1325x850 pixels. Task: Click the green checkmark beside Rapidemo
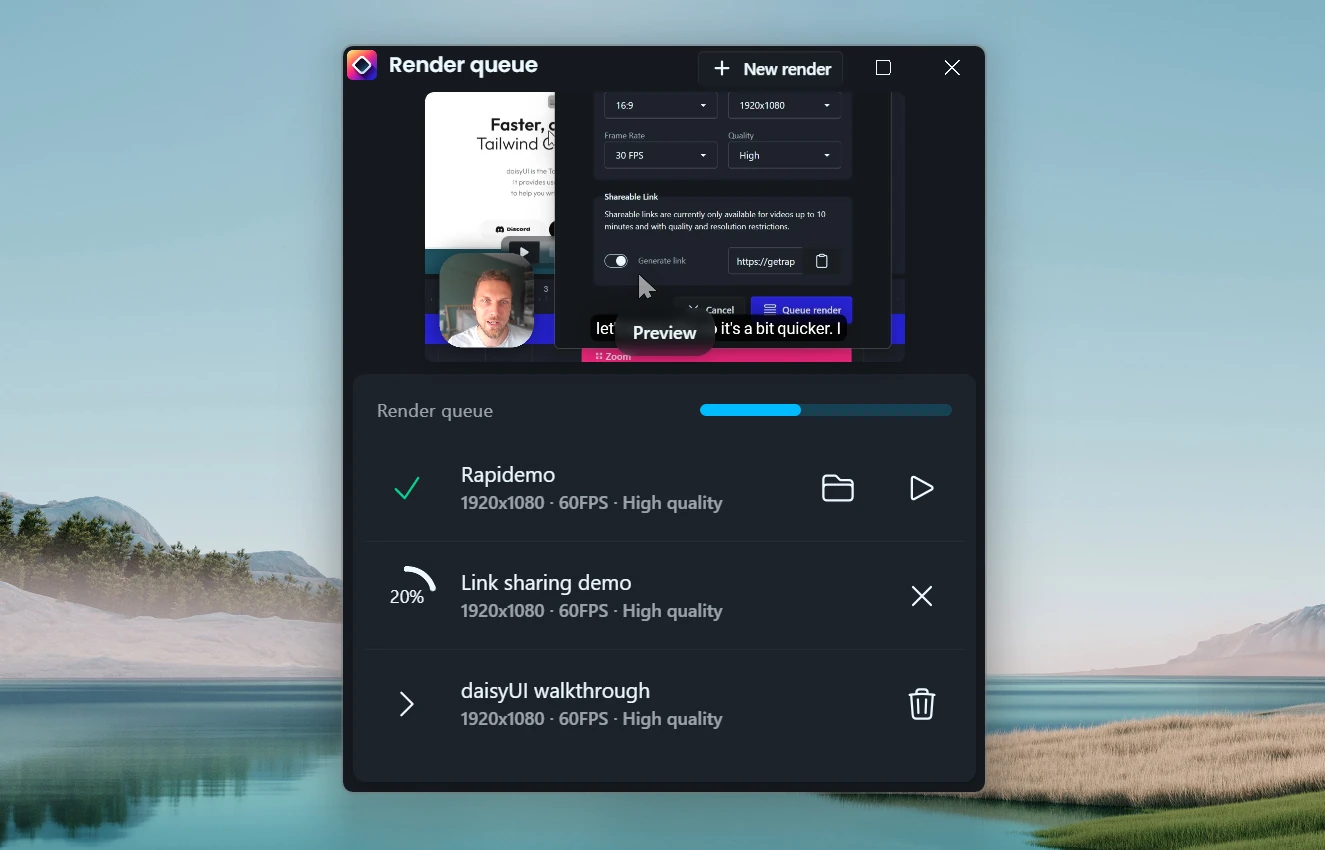407,488
